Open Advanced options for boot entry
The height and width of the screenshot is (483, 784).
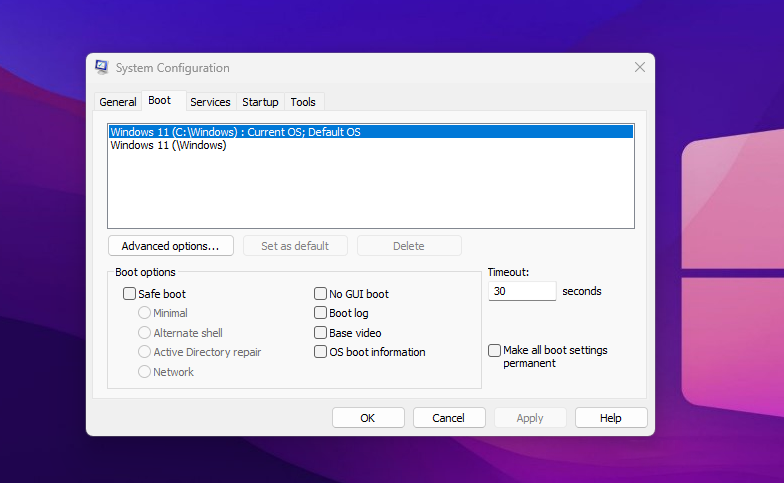point(170,246)
